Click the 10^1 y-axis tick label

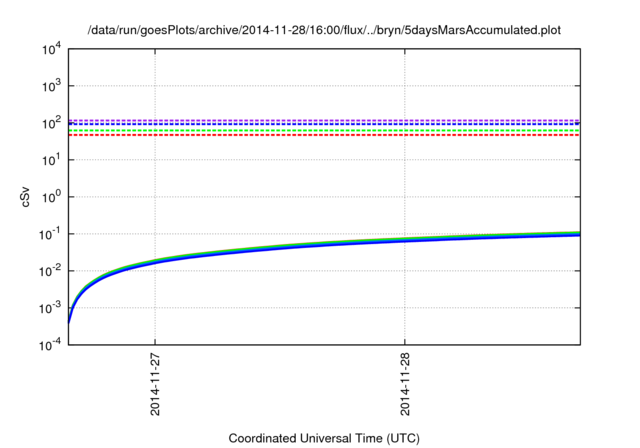[x=51, y=160]
